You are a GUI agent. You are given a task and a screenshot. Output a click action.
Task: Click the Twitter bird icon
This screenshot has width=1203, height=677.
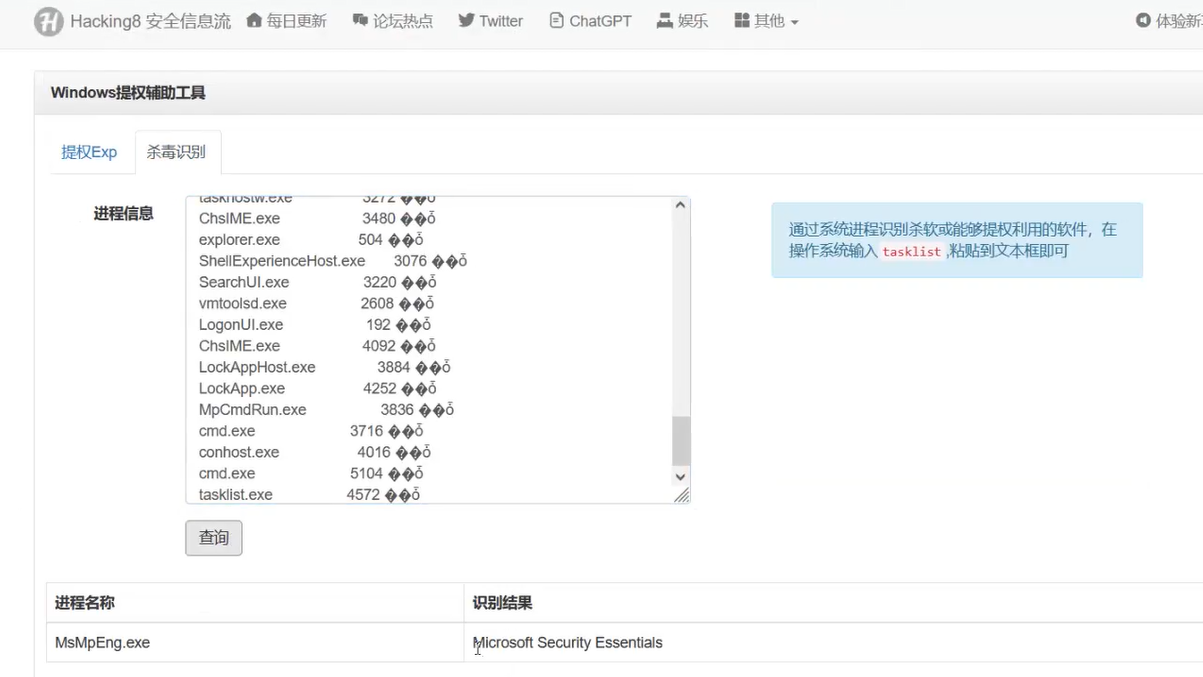pyautogui.click(x=466, y=21)
